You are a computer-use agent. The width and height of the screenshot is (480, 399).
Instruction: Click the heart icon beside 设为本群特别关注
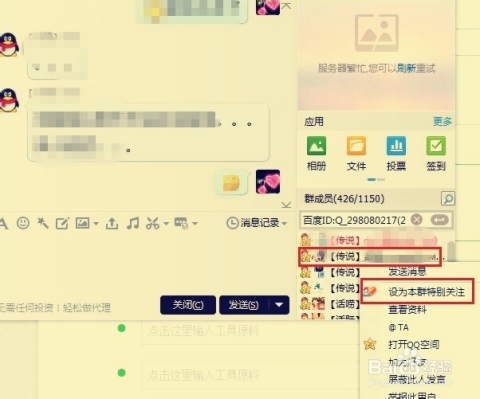click(x=370, y=292)
